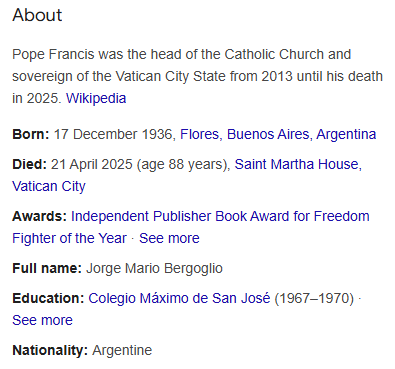395x369 pixels.
Task: Expand See more next to Awards
Action: tap(169, 238)
